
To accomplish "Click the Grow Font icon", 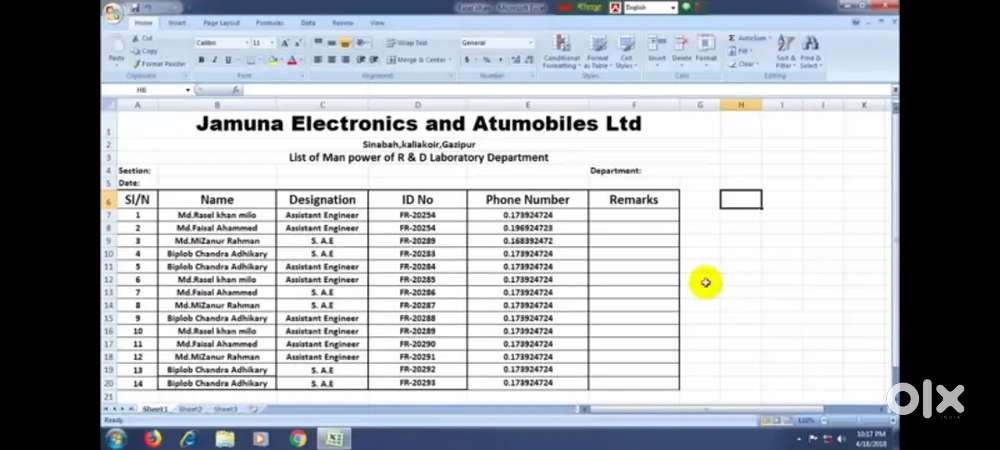I will point(284,43).
